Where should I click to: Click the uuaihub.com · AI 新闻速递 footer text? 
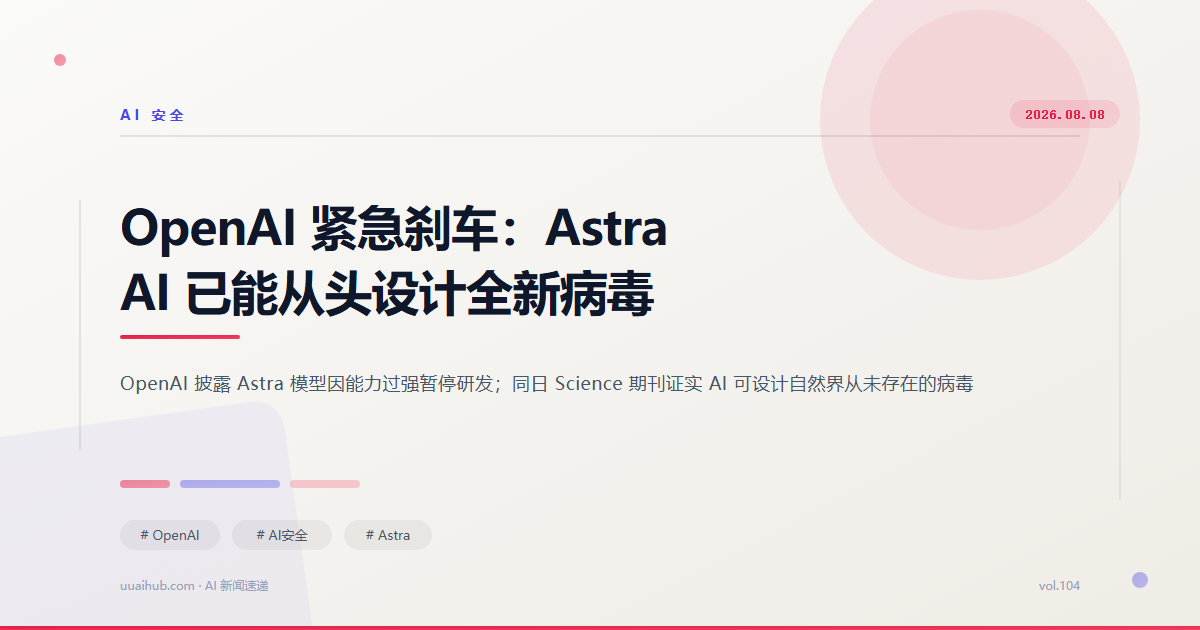pos(194,585)
